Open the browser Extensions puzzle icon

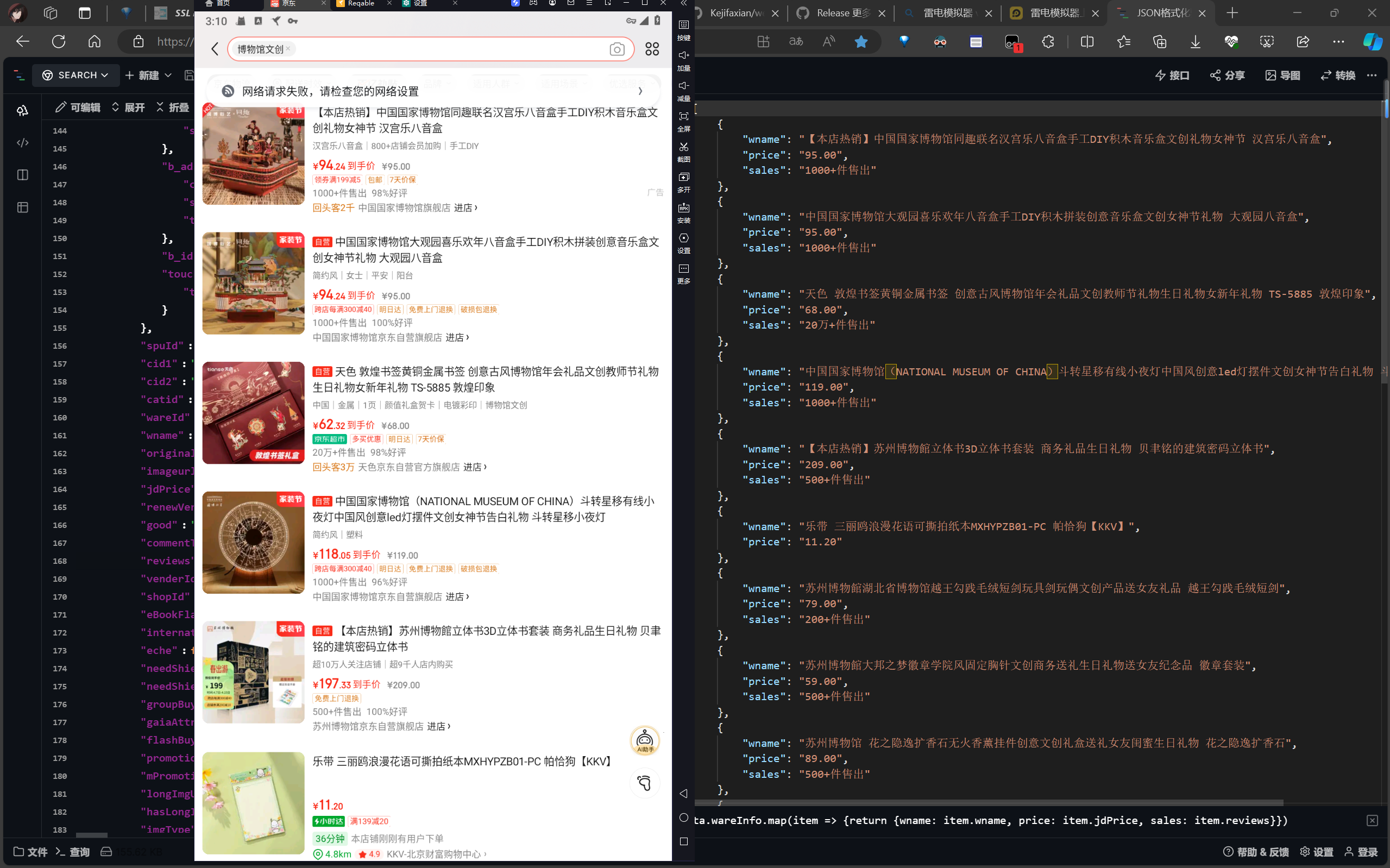coord(1048,41)
